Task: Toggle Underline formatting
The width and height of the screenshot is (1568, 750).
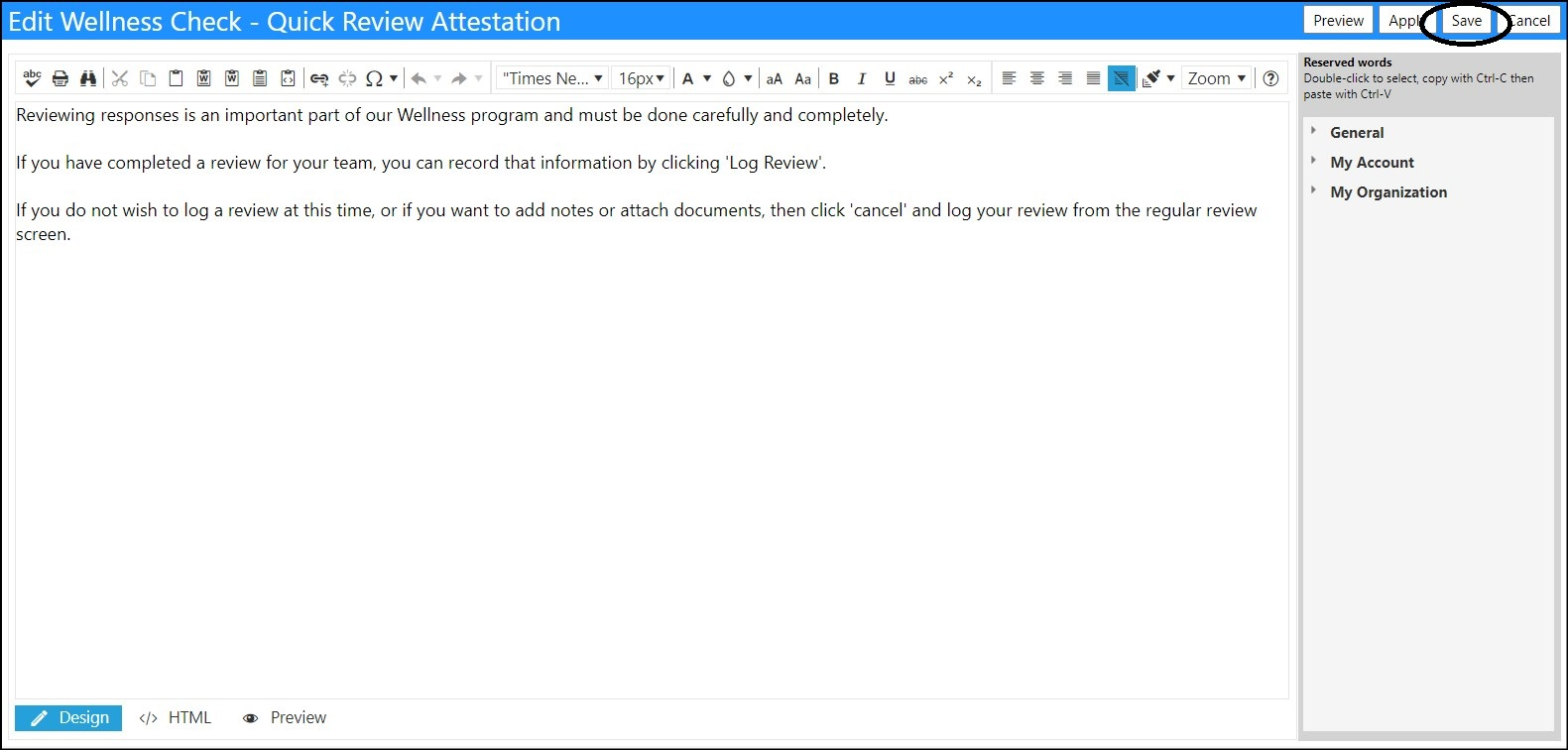Action: click(890, 78)
